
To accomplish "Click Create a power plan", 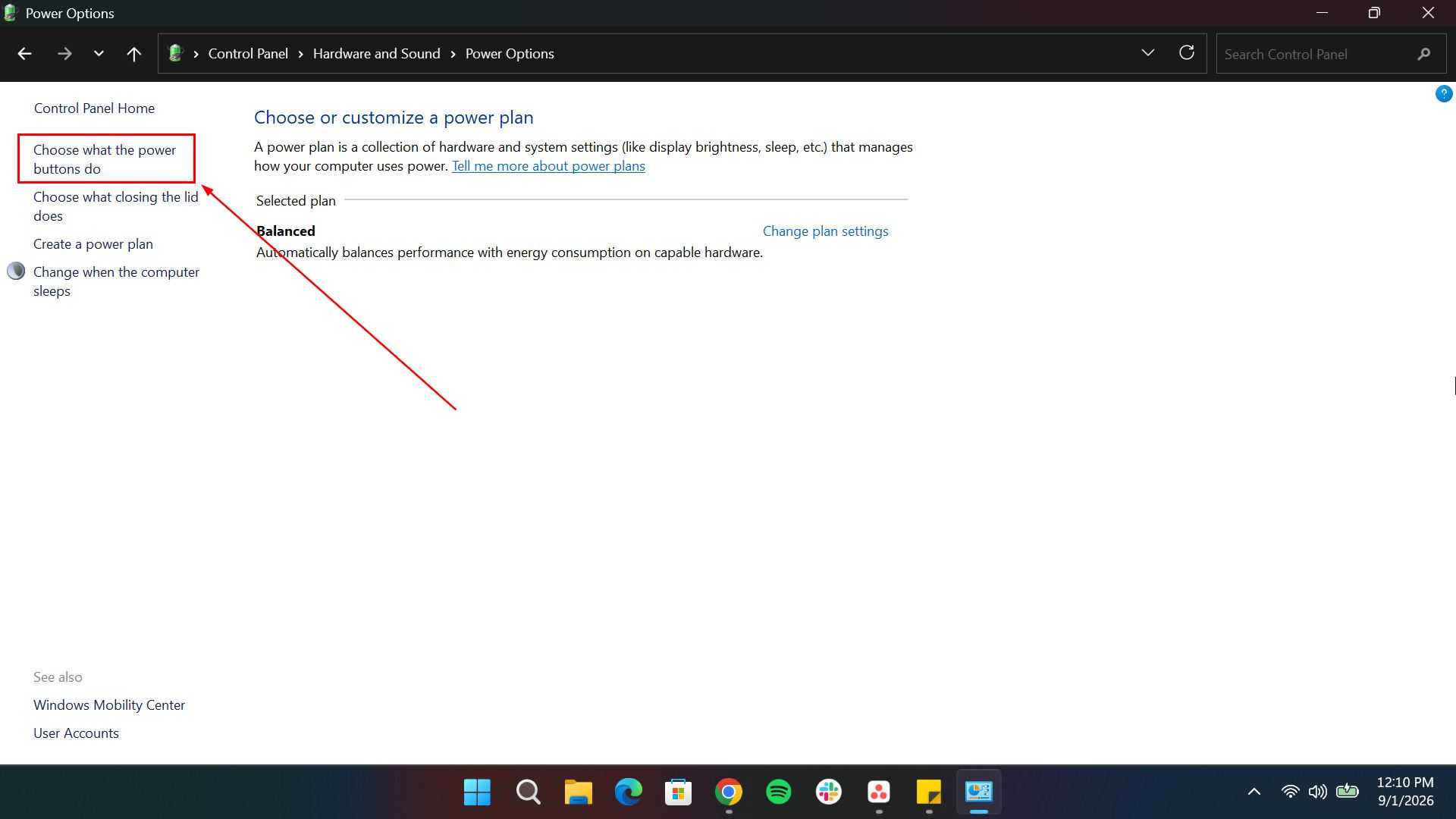I will (x=93, y=244).
